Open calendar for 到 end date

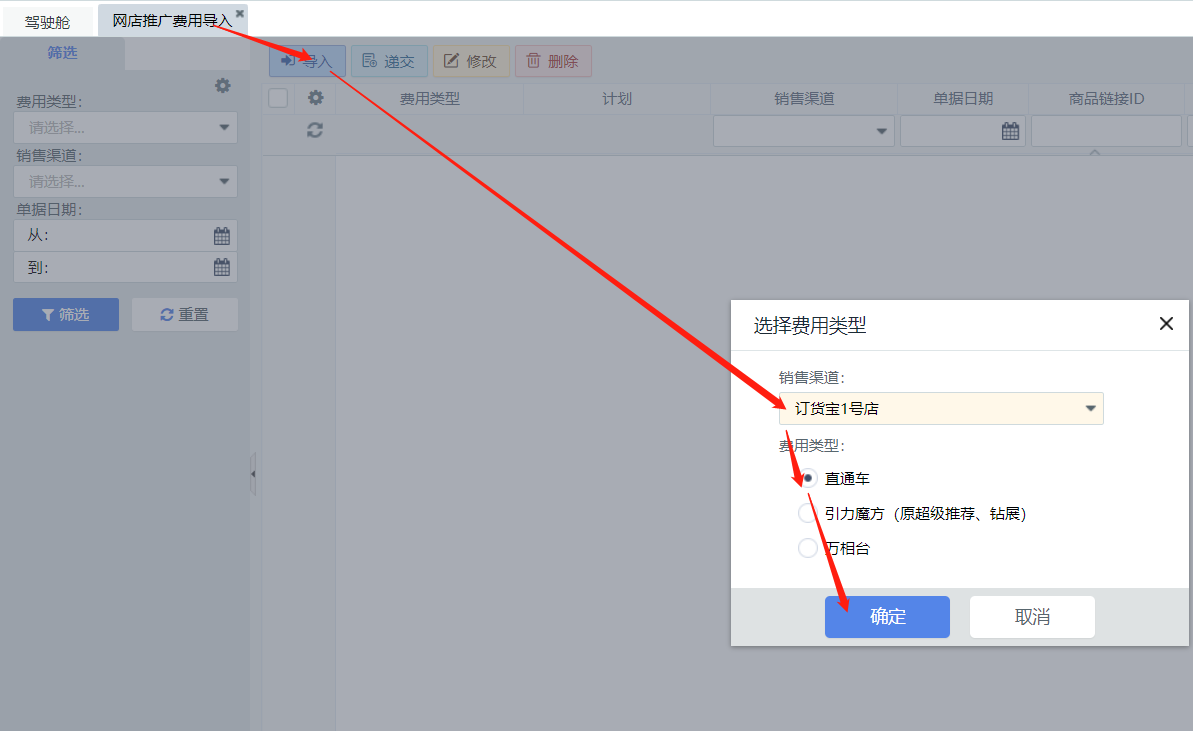222,267
